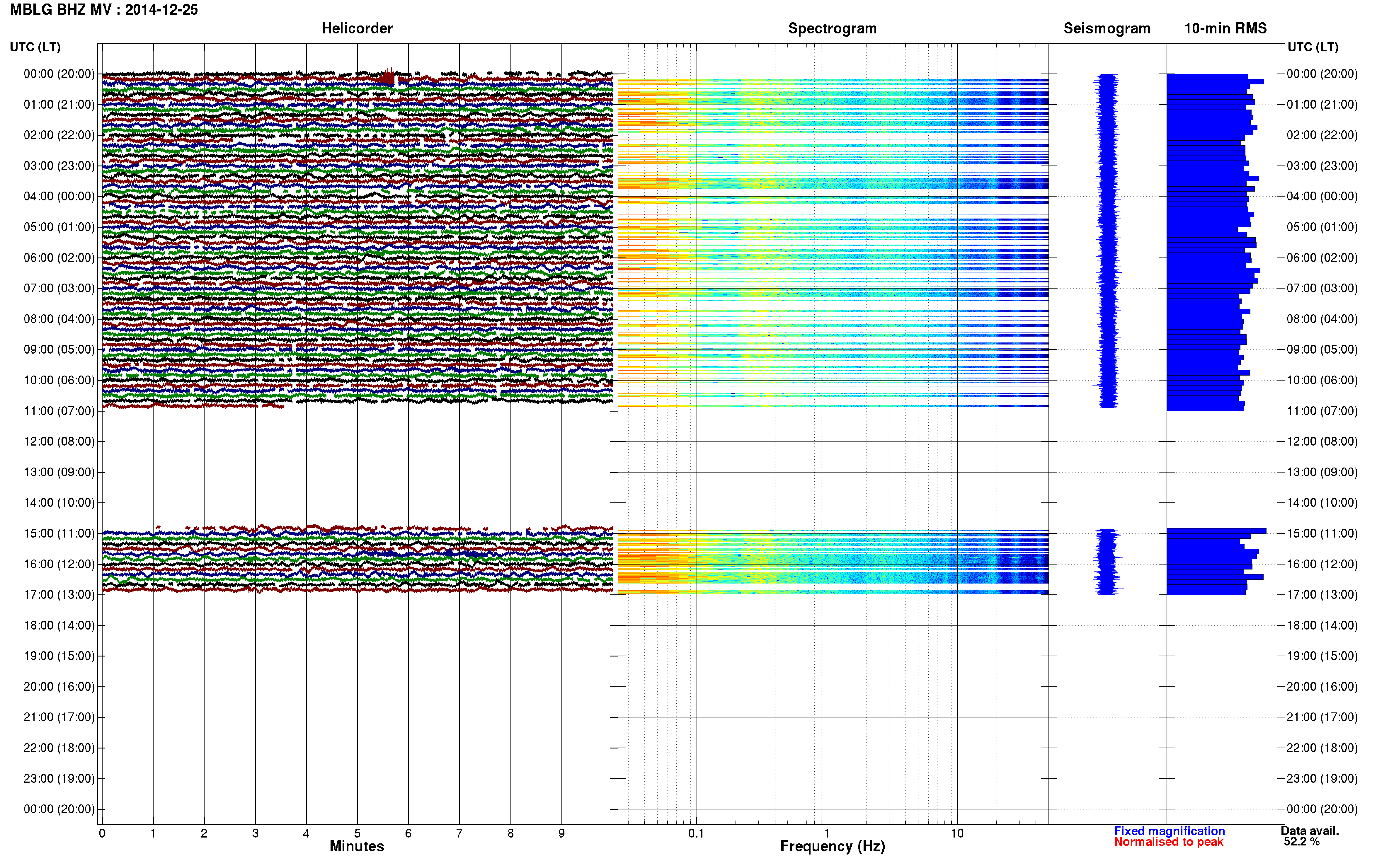Click the left '17:00 (13:00)' time label
The height and width of the screenshot is (868, 1389).
59,595
